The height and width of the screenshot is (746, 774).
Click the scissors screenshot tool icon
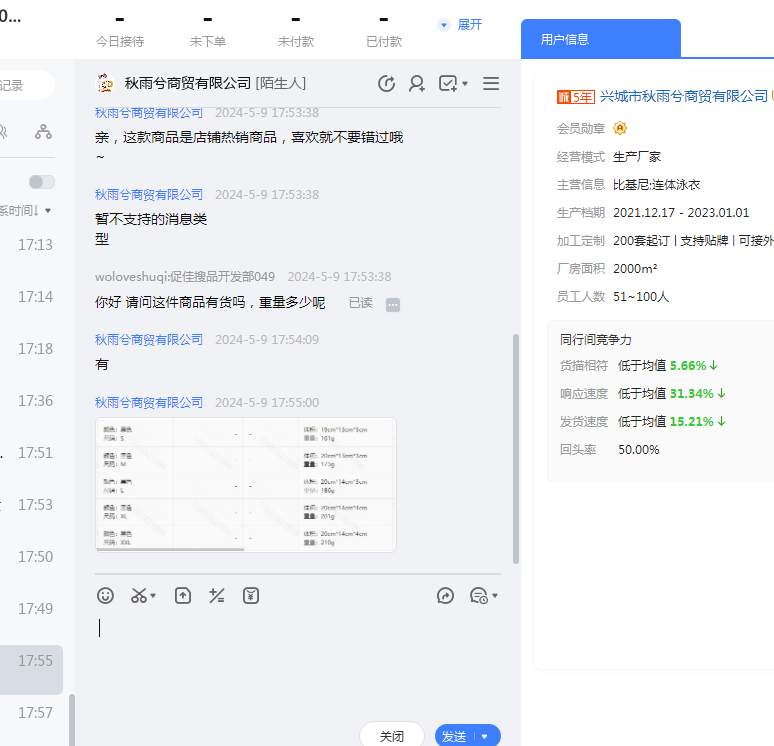pos(139,596)
